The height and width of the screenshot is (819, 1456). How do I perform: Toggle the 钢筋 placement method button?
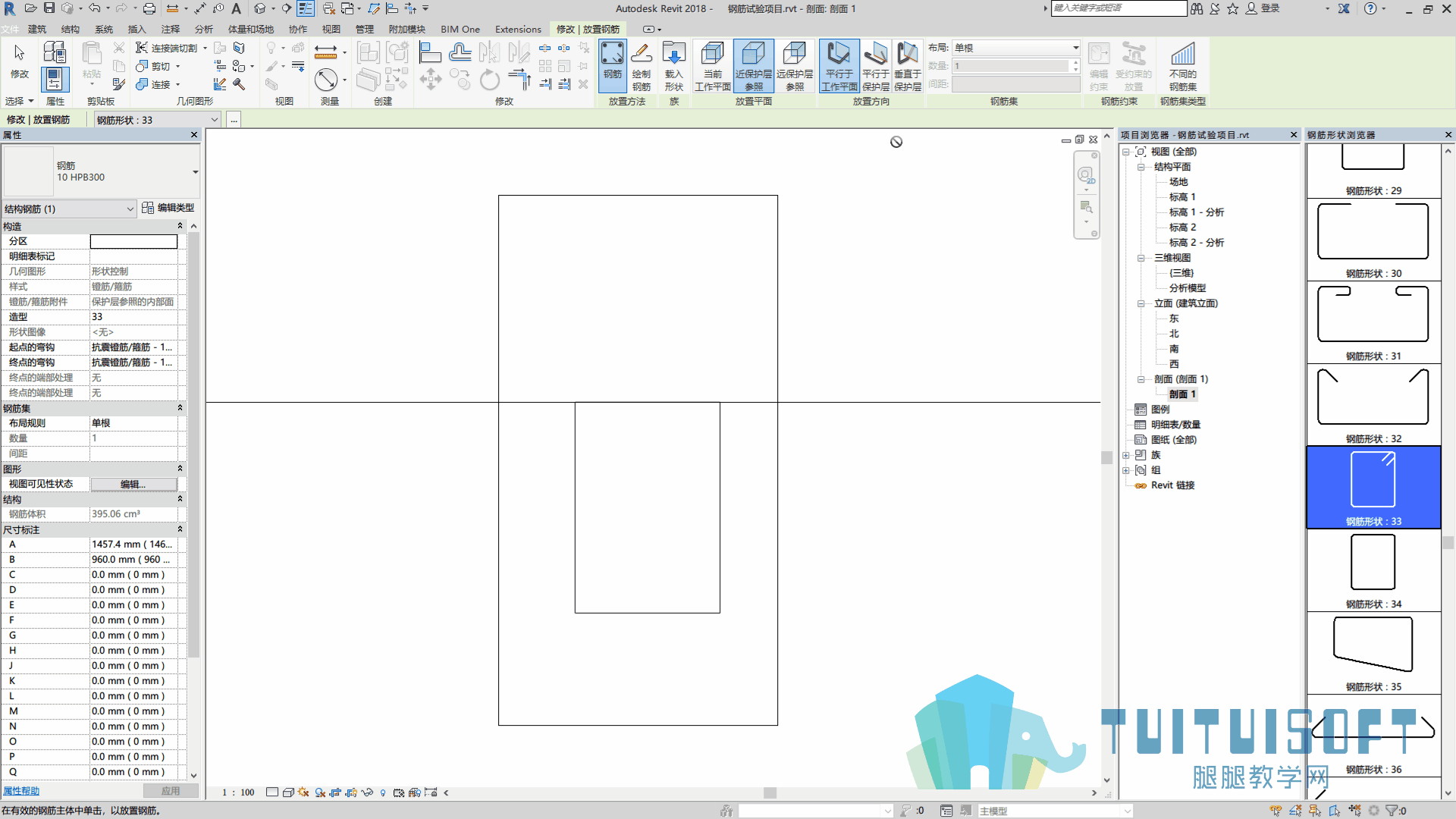point(612,67)
